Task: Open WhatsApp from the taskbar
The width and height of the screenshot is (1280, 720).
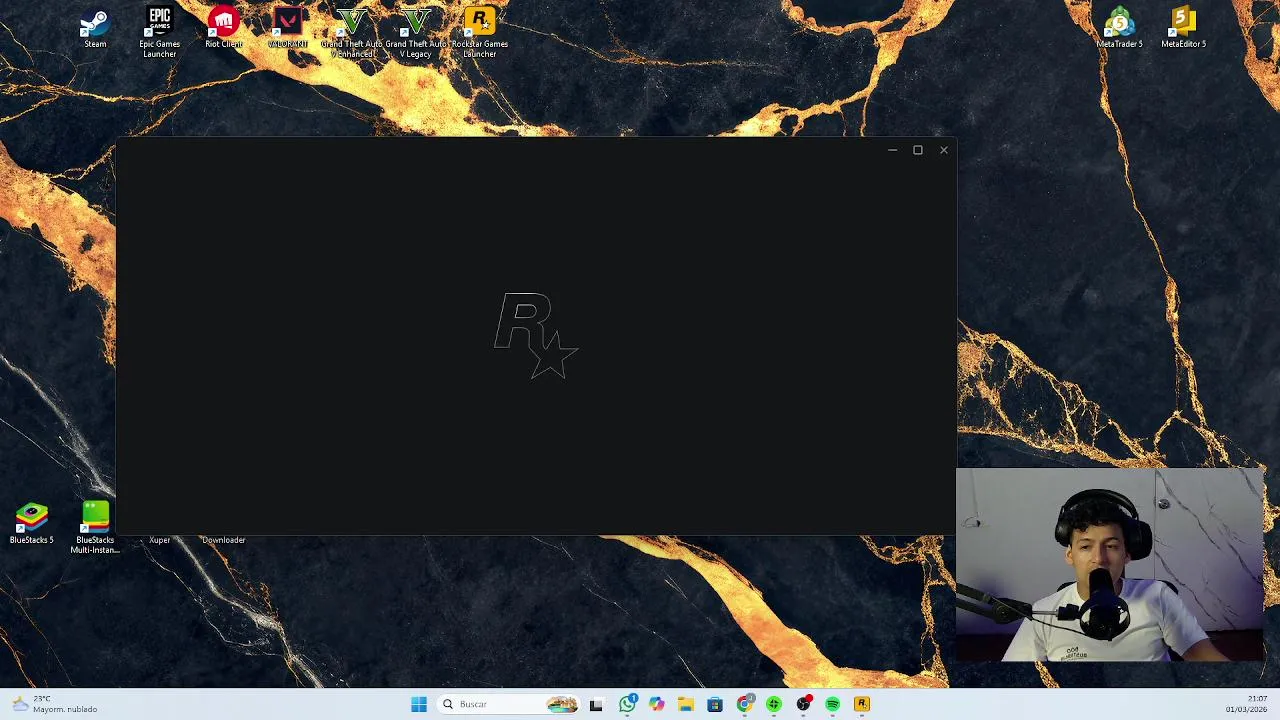Action: tap(627, 704)
